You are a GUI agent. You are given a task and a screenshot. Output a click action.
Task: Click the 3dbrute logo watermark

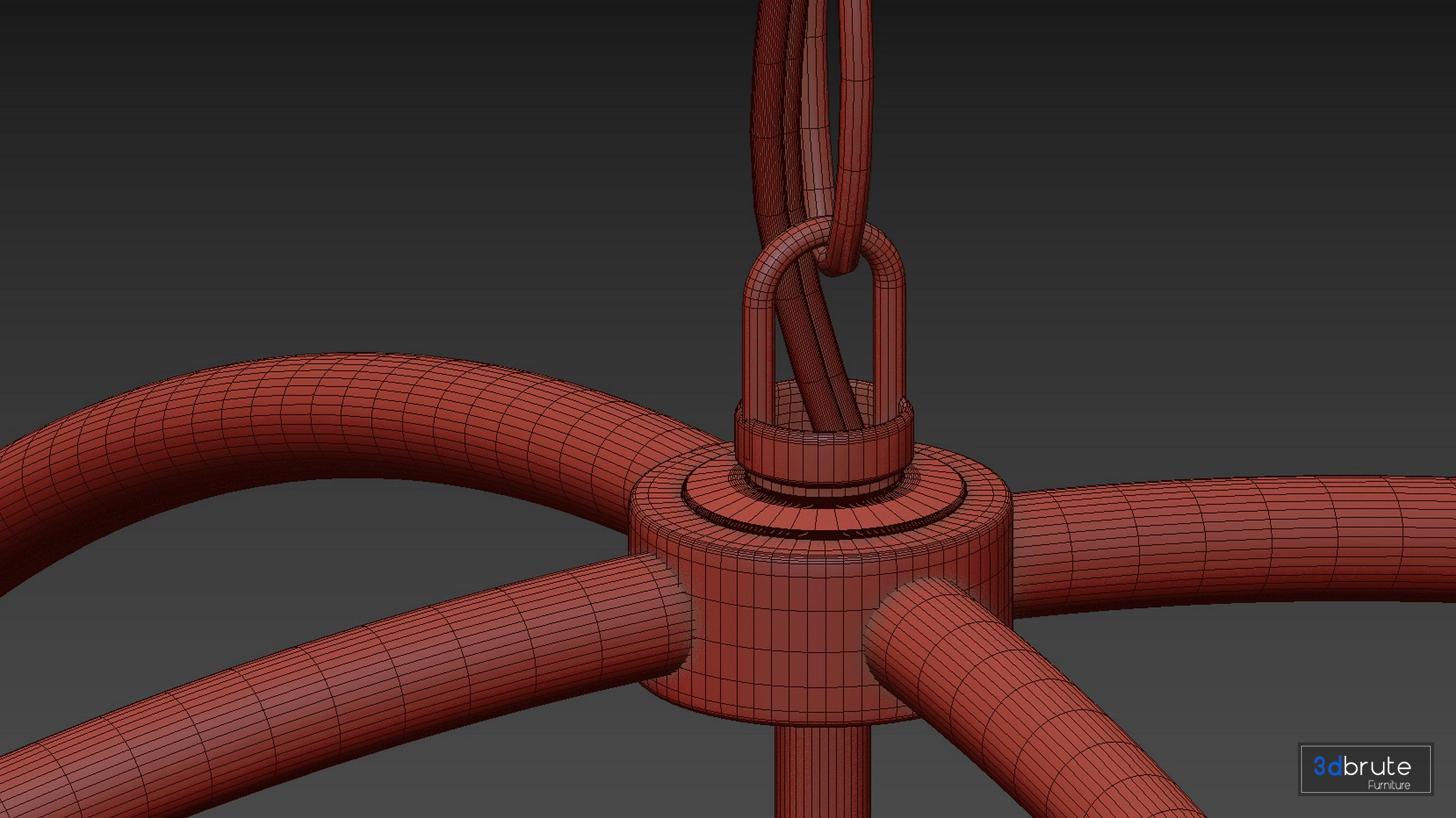point(1365,769)
